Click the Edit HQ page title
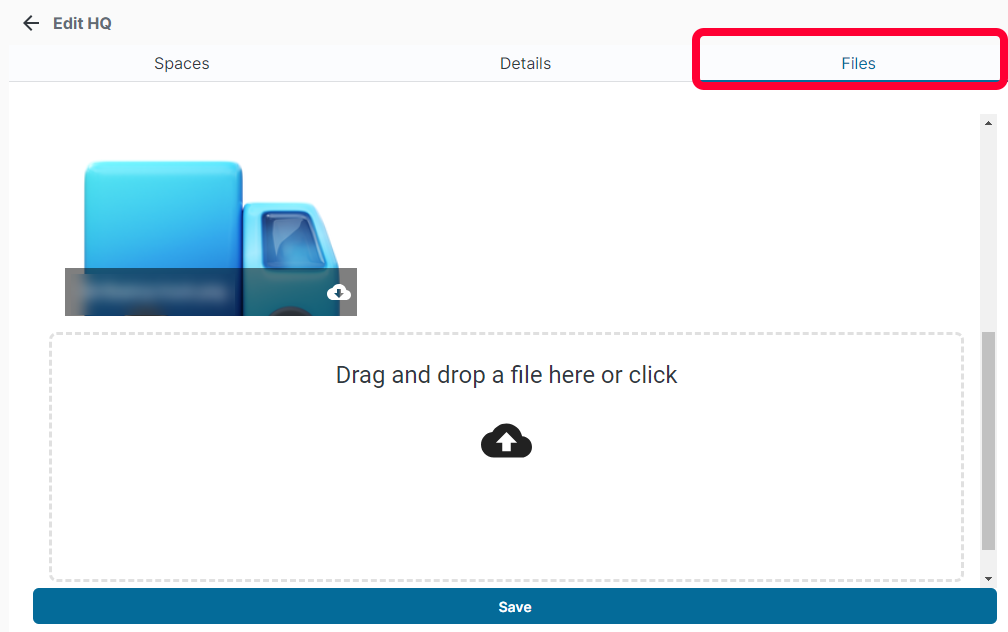This screenshot has width=1008, height=632. [x=82, y=24]
